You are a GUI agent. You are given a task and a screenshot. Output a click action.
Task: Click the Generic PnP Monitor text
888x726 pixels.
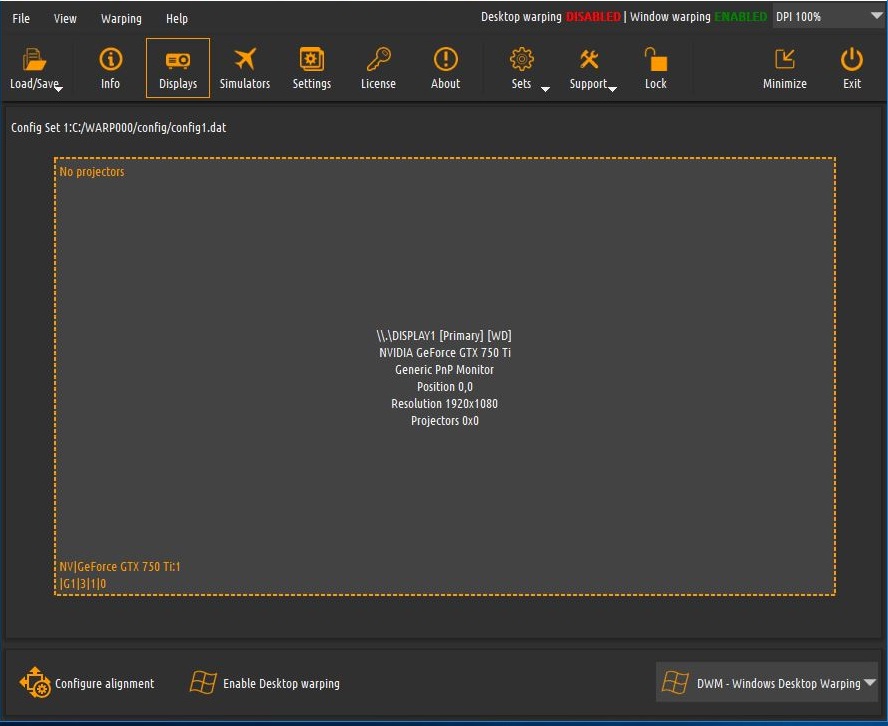(x=445, y=370)
